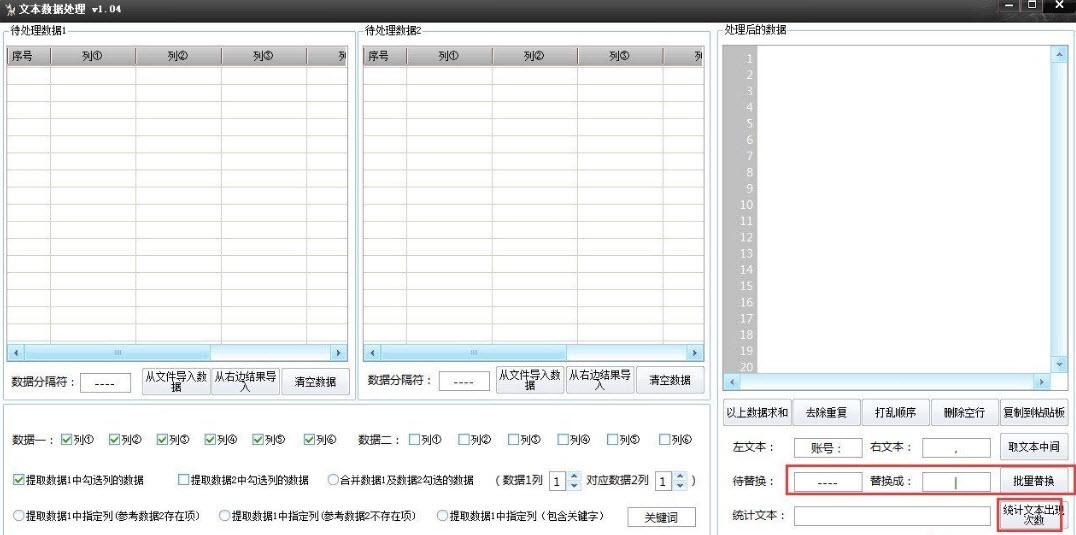The image size is (1076, 535).
Task: Click 从文件导入数据 under data 2 table
Action: click(x=530, y=380)
